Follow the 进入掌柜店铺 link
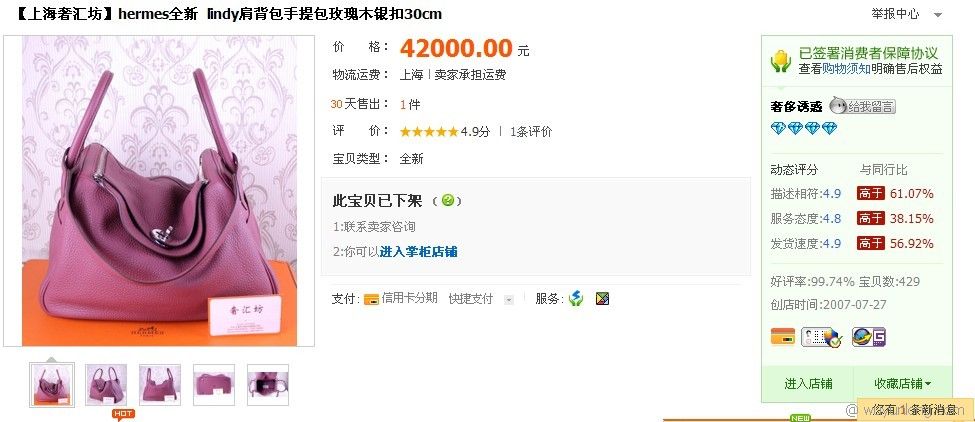 click(x=418, y=252)
